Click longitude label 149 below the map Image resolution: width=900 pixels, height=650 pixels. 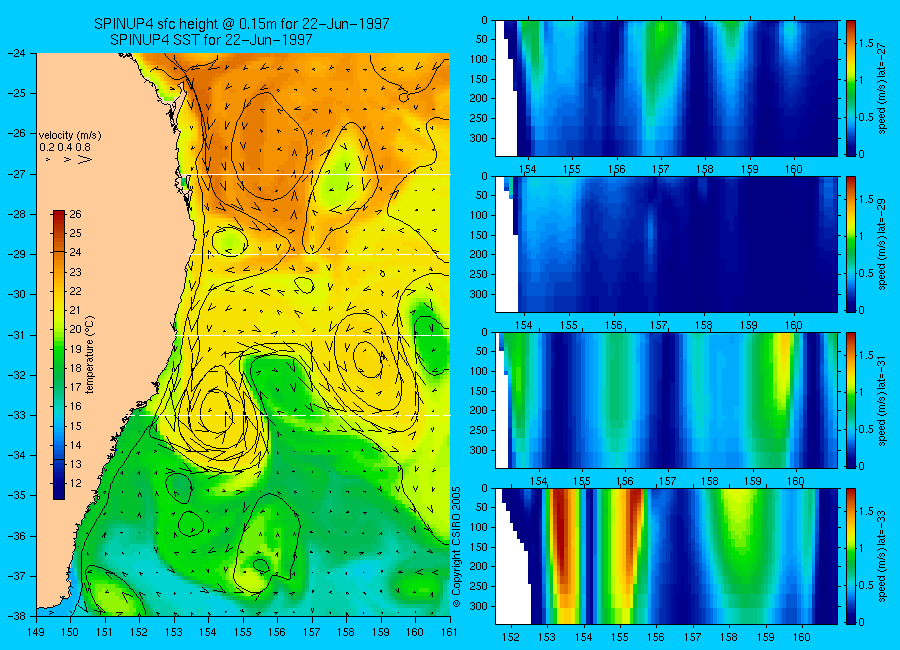click(x=36, y=632)
